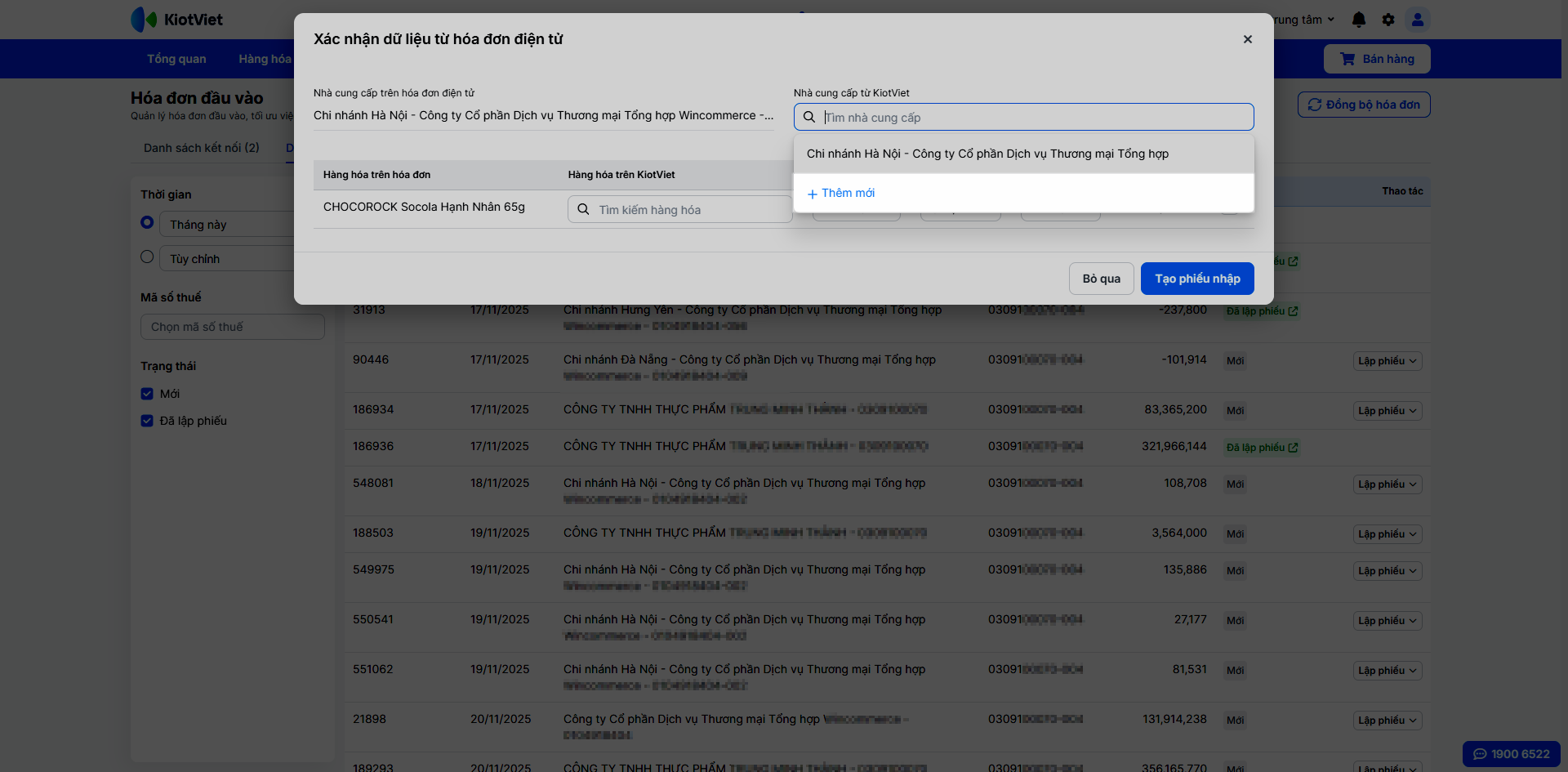Click amount 3,564,000
Viewport: 1568px width, 772px height.
[1179, 533]
